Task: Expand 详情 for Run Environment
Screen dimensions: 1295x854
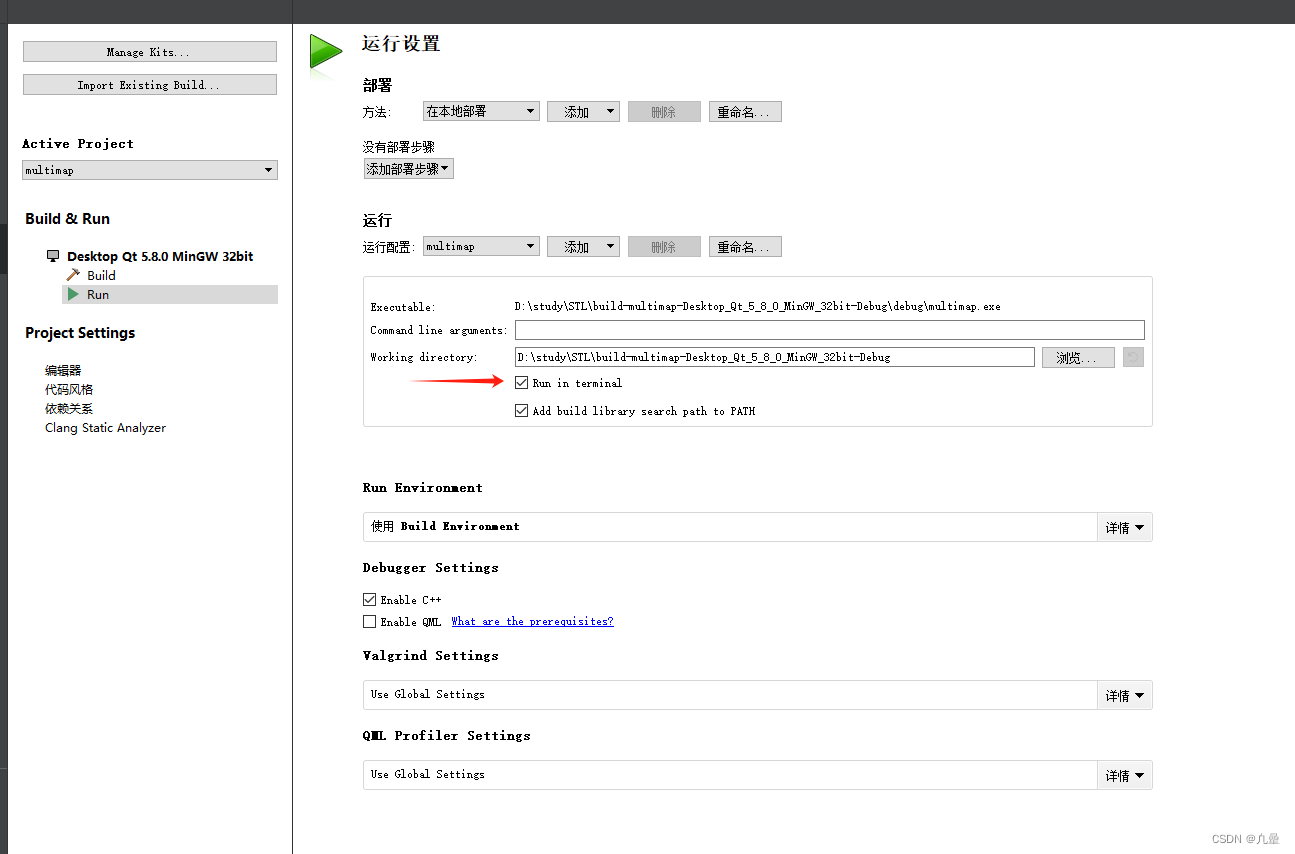Action: pyautogui.click(x=1124, y=527)
